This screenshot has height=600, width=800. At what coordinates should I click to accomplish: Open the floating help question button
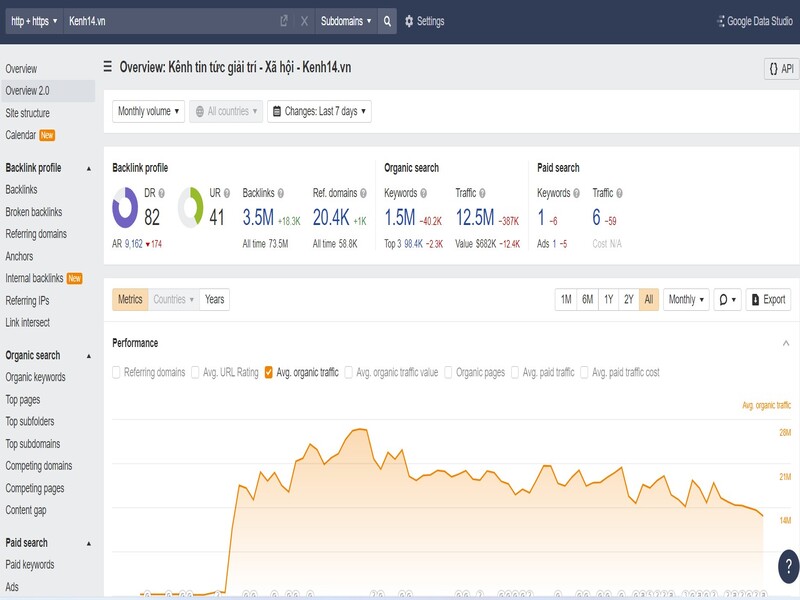[x=788, y=566]
